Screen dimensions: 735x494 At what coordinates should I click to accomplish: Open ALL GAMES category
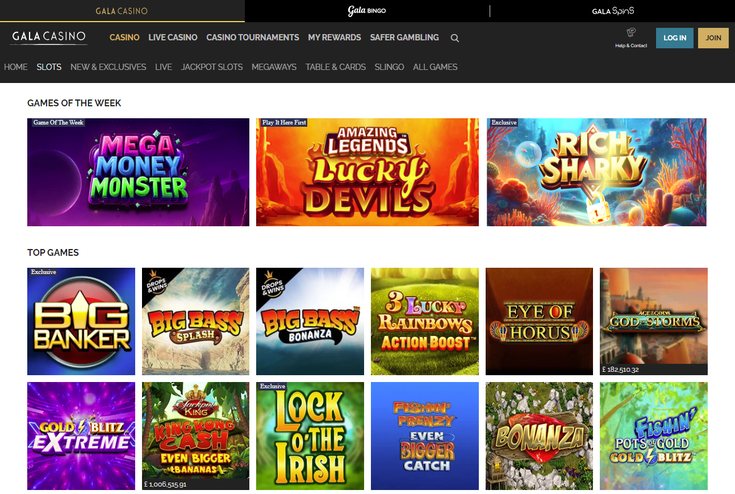pos(435,67)
